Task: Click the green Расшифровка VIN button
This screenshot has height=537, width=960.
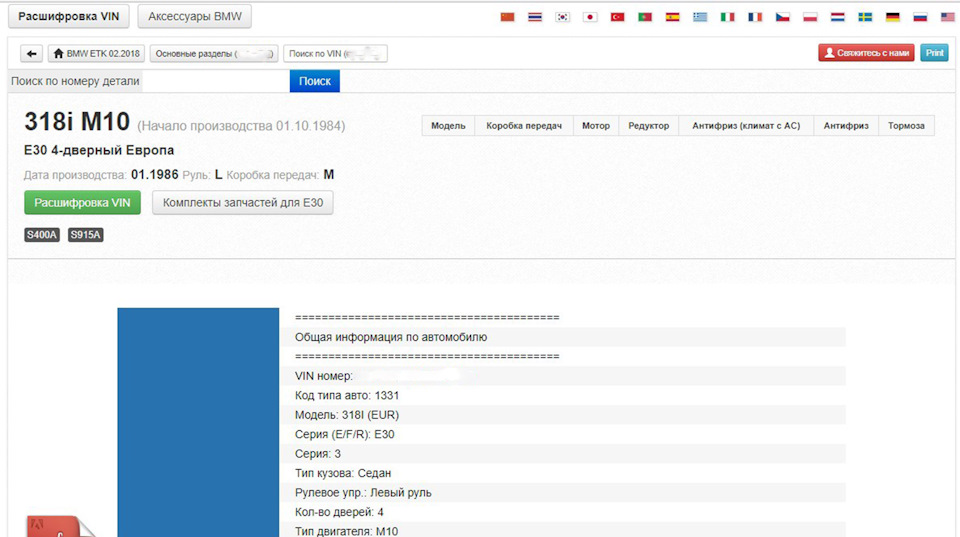Action: tap(82, 203)
